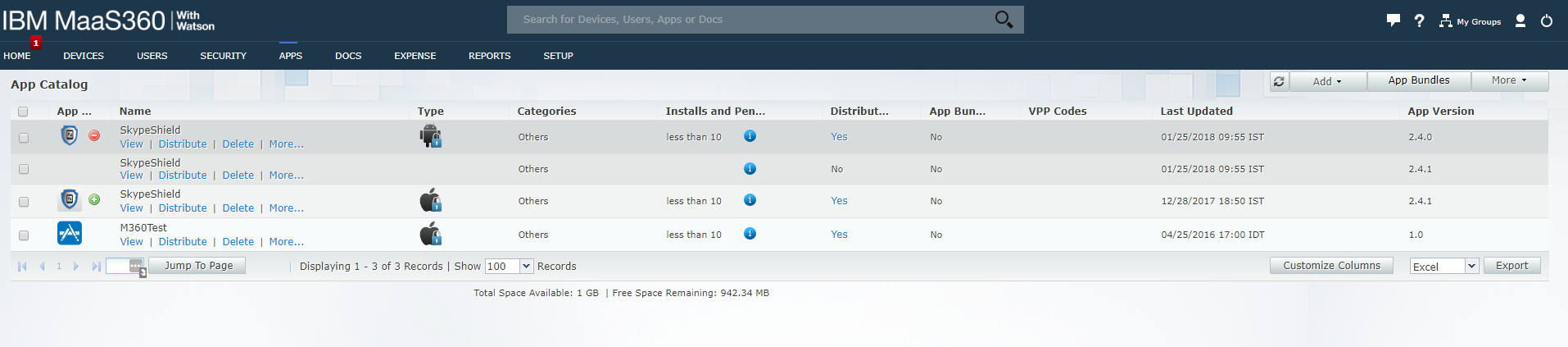
Task: Expand More... options for SkypeShield 2.4.0
Action: coord(286,144)
